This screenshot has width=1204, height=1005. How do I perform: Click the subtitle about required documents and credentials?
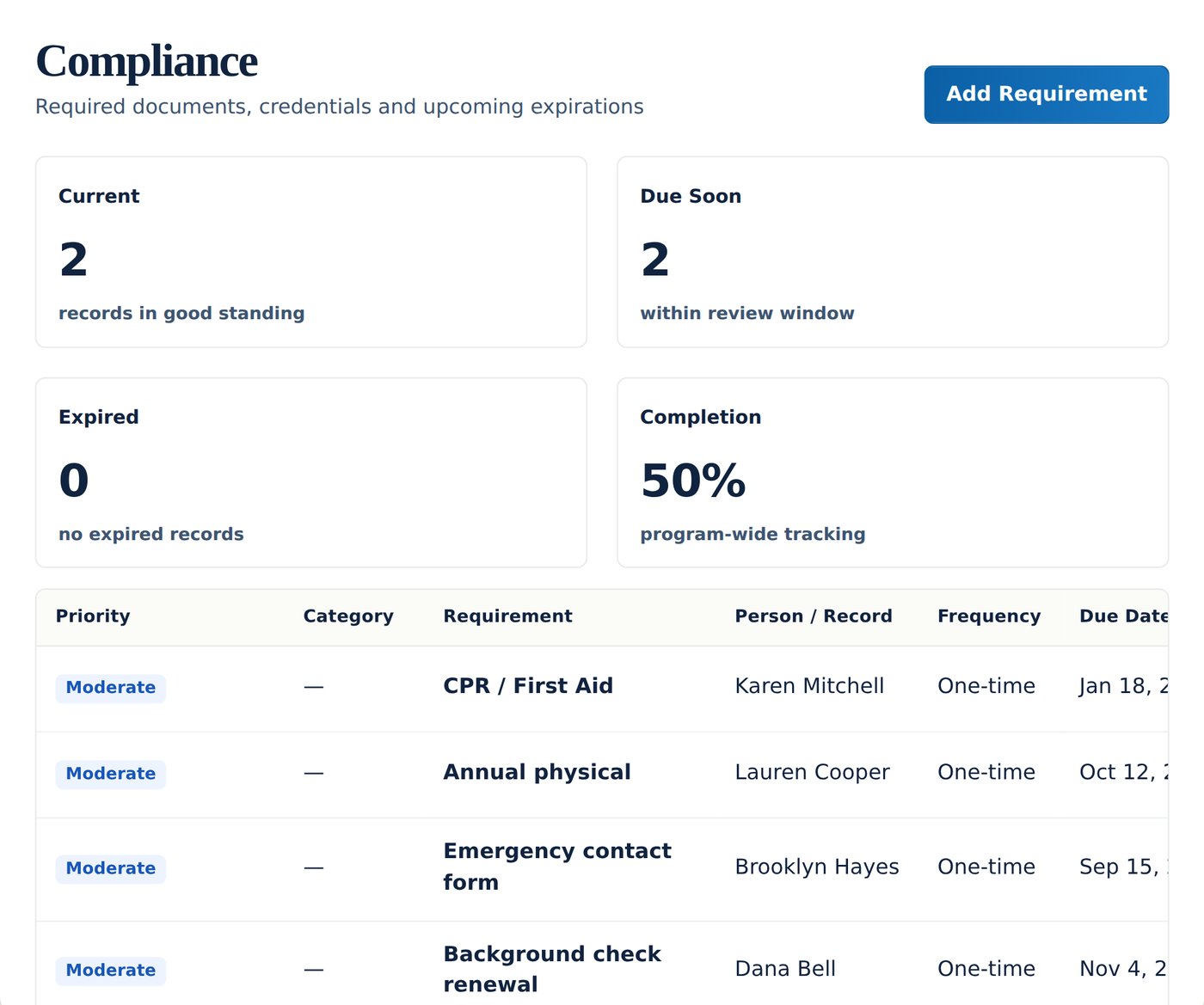point(340,107)
